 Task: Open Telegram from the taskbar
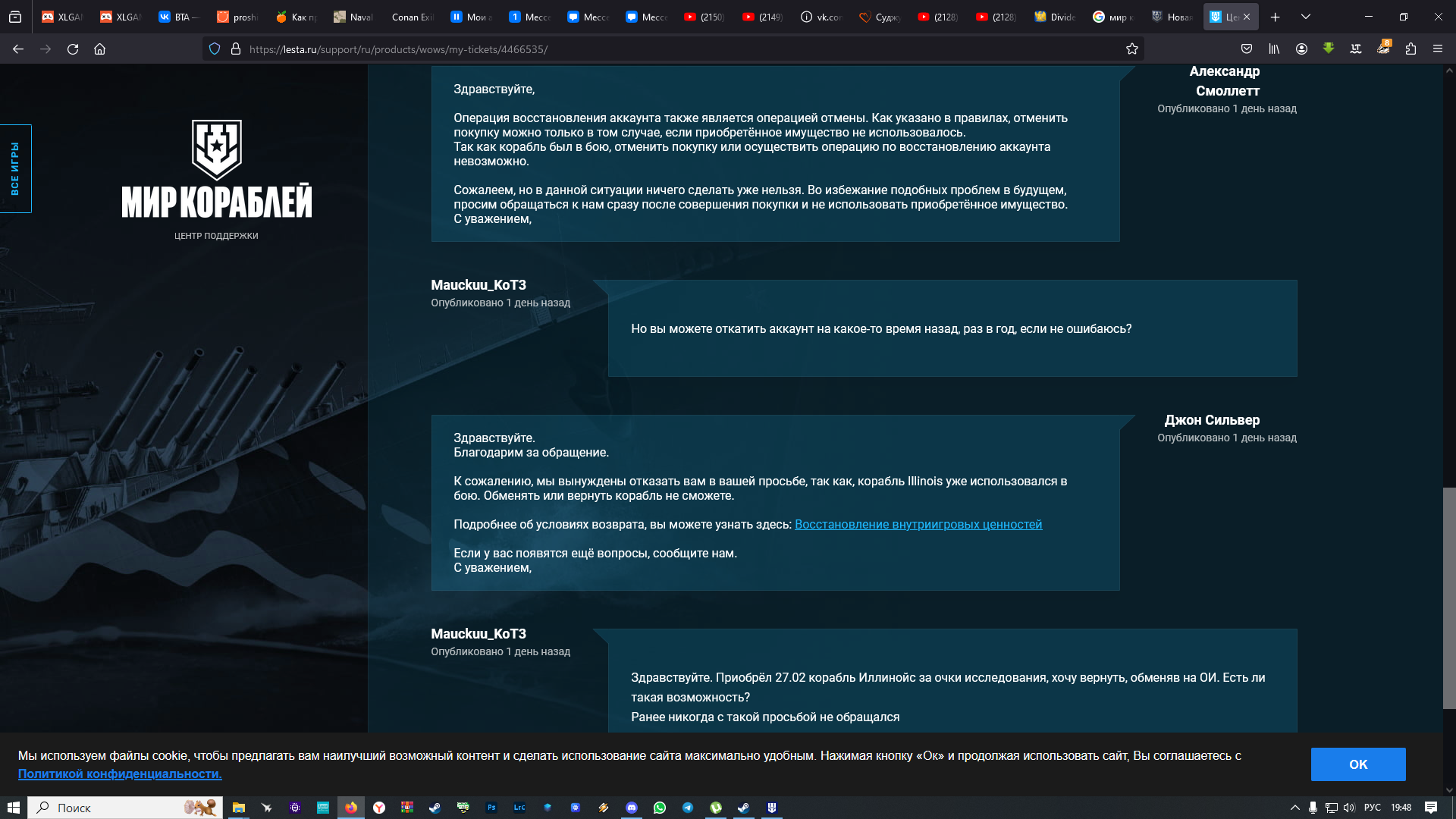pyautogui.click(x=688, y=808)
